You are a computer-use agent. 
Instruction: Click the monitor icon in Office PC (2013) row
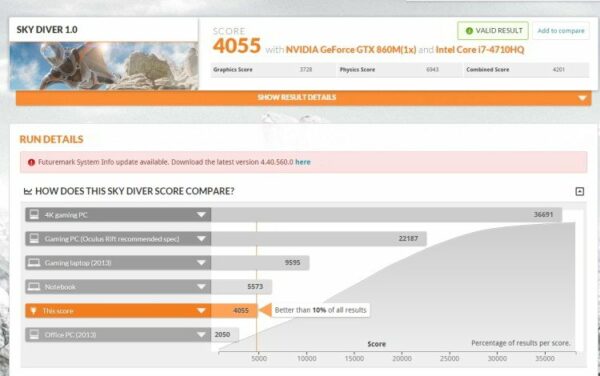[x=34, y=335]
